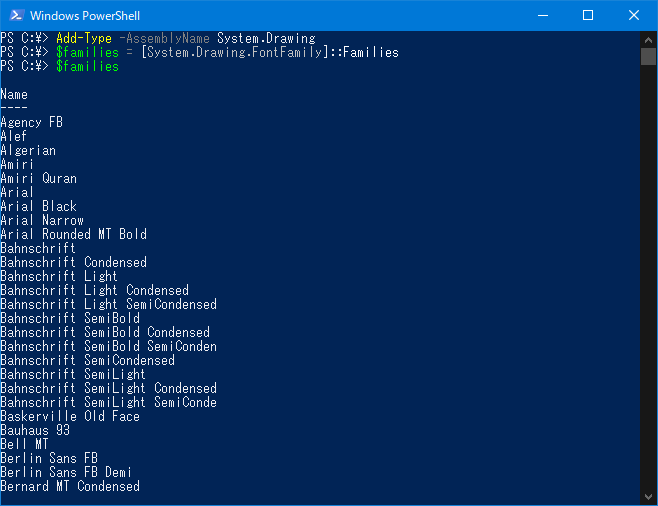
Task: Click the scrollbar down arrow
Action: pyautogui.click(x=648, y=497)
